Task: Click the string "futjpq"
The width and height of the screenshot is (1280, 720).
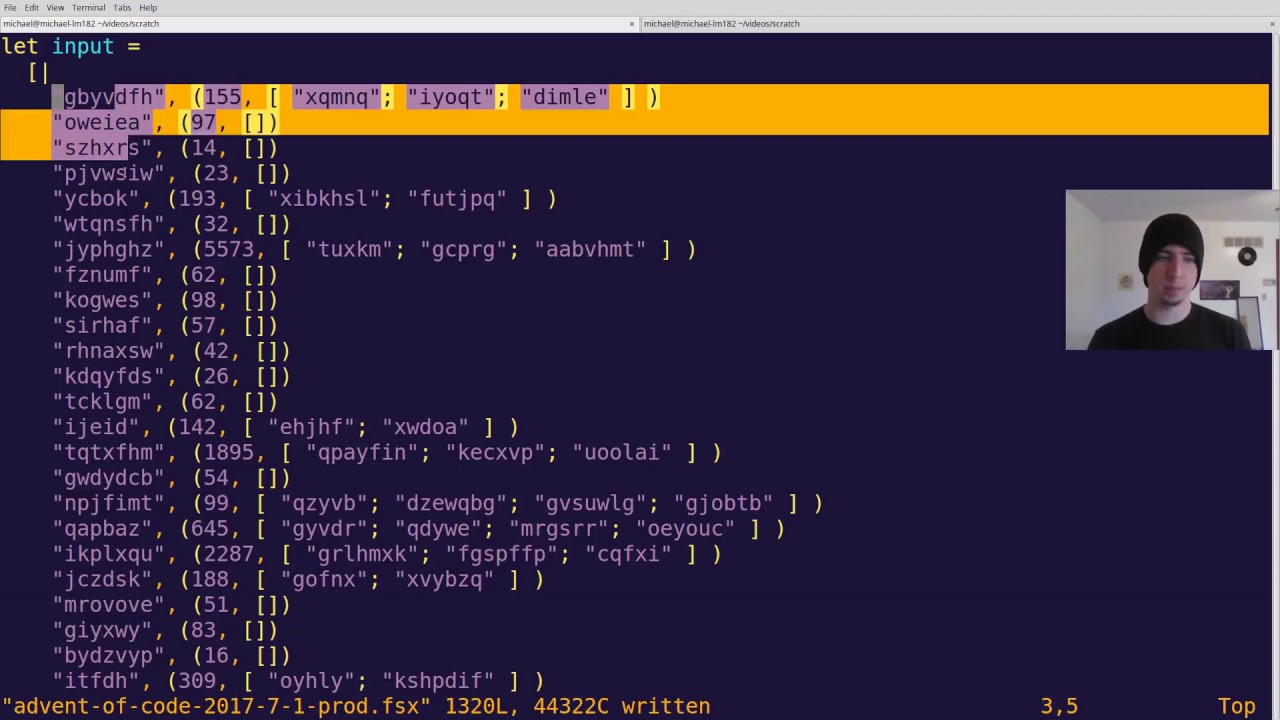Action: point(457,198)
